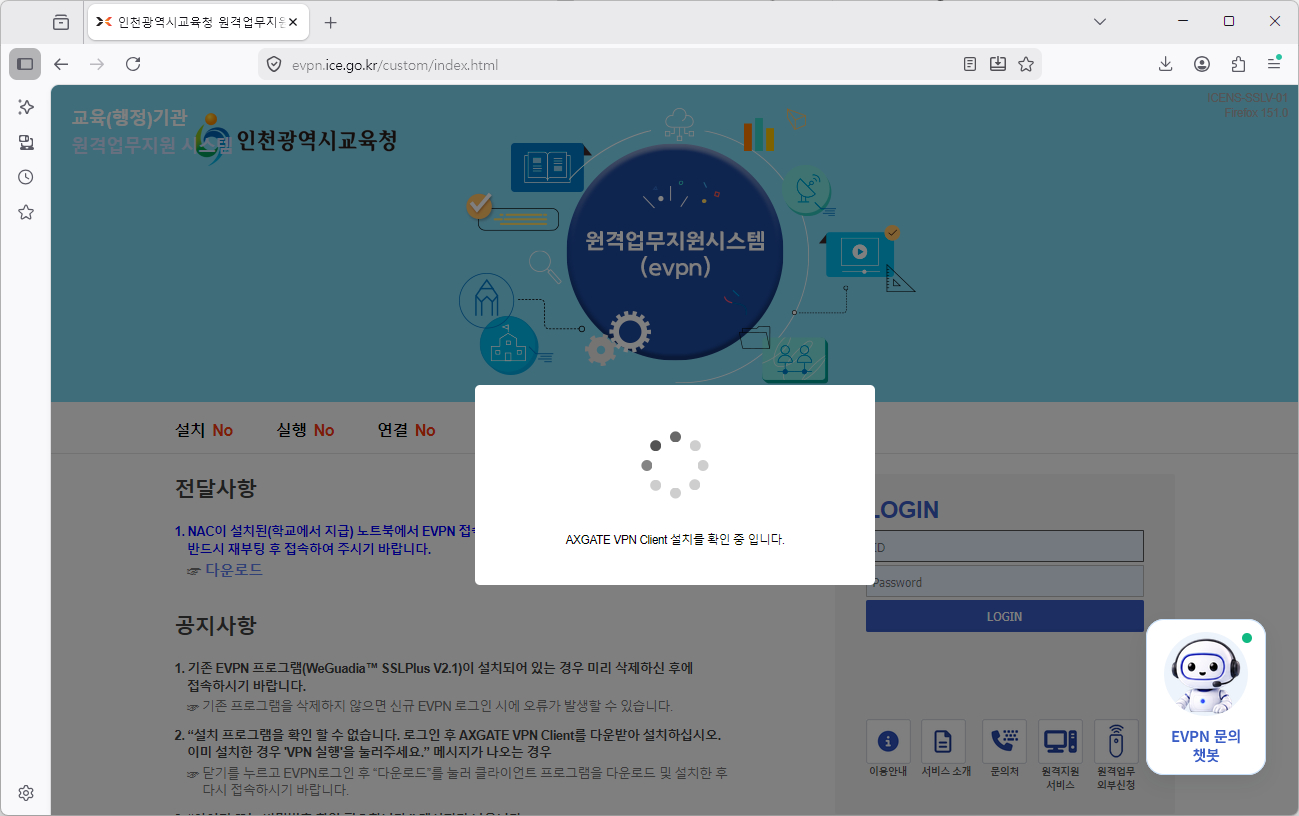The image size is (1299, 816).
Task: Click the AXGATE VPN Client 설치 확인 message
Action: tap(675, 539)
